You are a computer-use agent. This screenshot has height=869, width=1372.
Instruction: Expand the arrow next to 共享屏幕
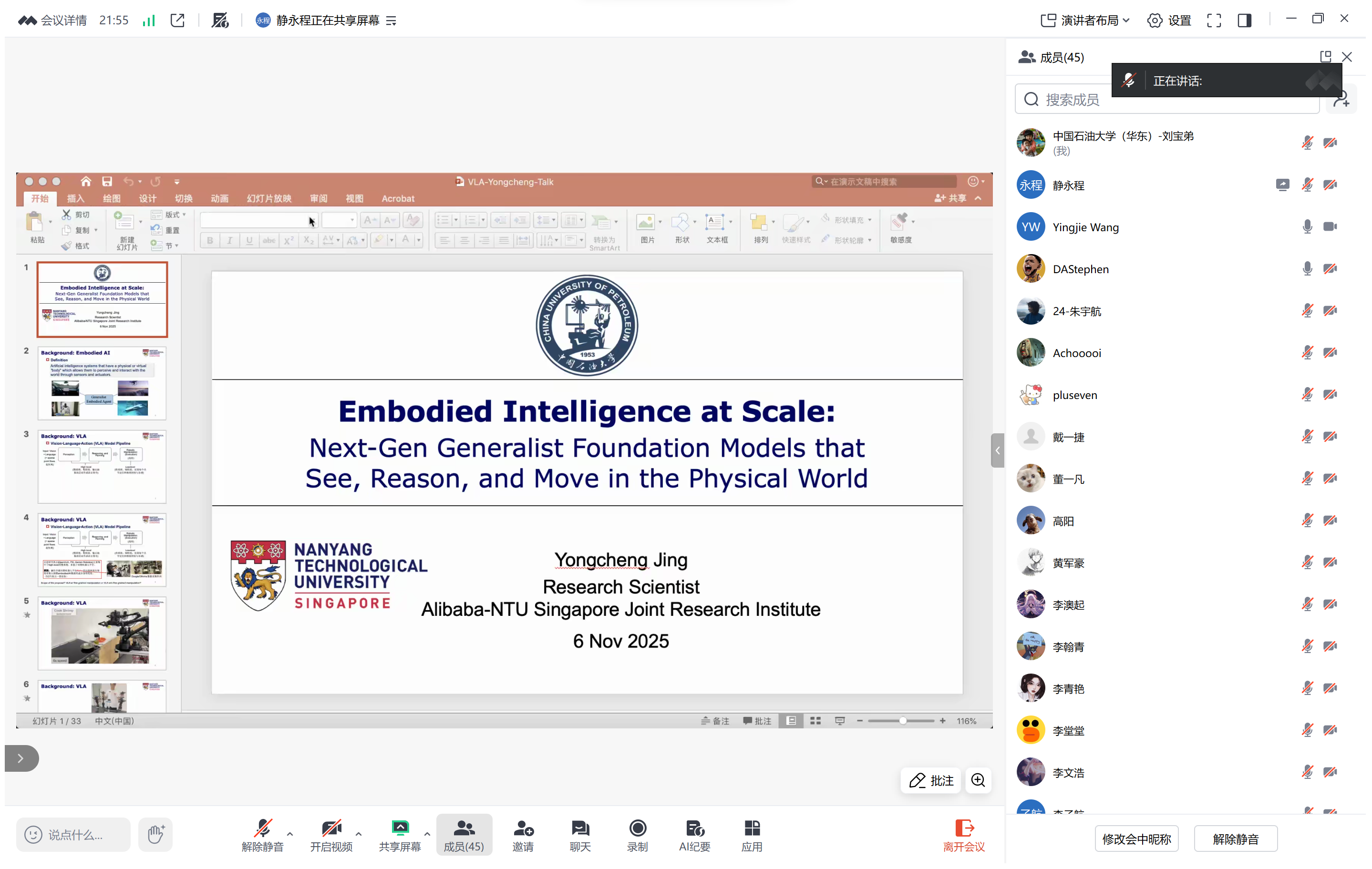pyautogui.click(x=427, y=834)
